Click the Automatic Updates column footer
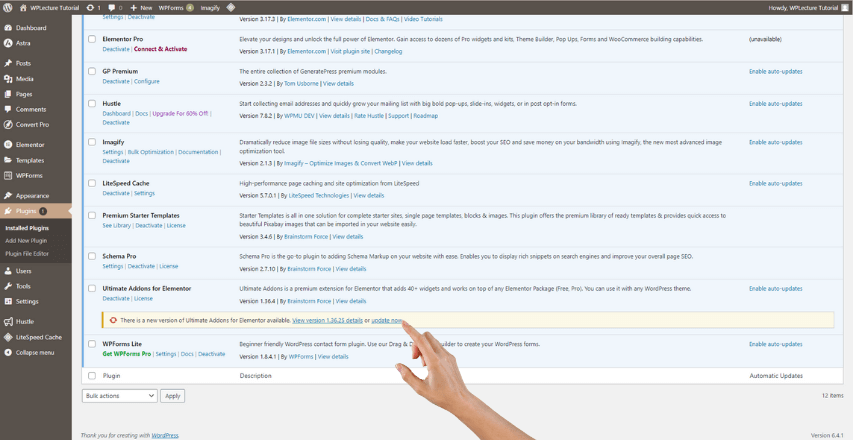The width and height of the screenshot is (853, 440). 776,376
